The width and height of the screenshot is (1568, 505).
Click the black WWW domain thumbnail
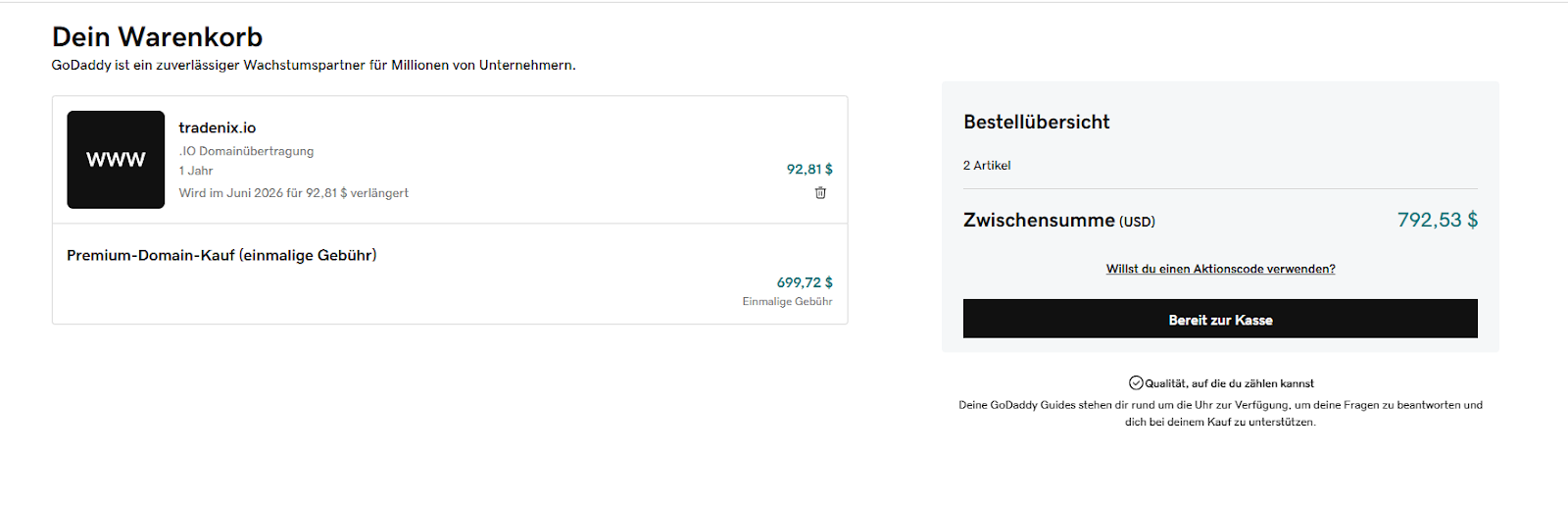[116, 160]
